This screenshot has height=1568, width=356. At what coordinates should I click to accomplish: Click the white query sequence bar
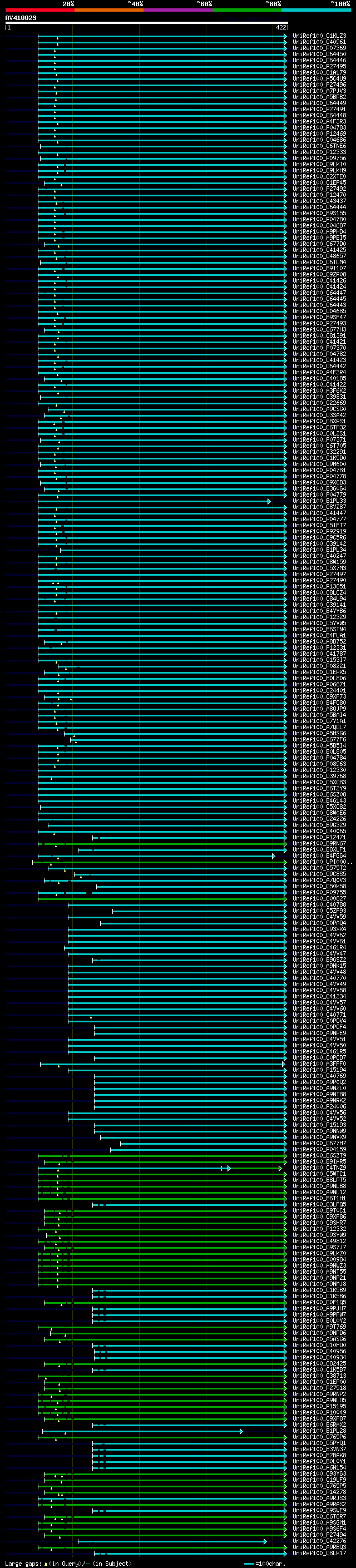click(147, 23)
